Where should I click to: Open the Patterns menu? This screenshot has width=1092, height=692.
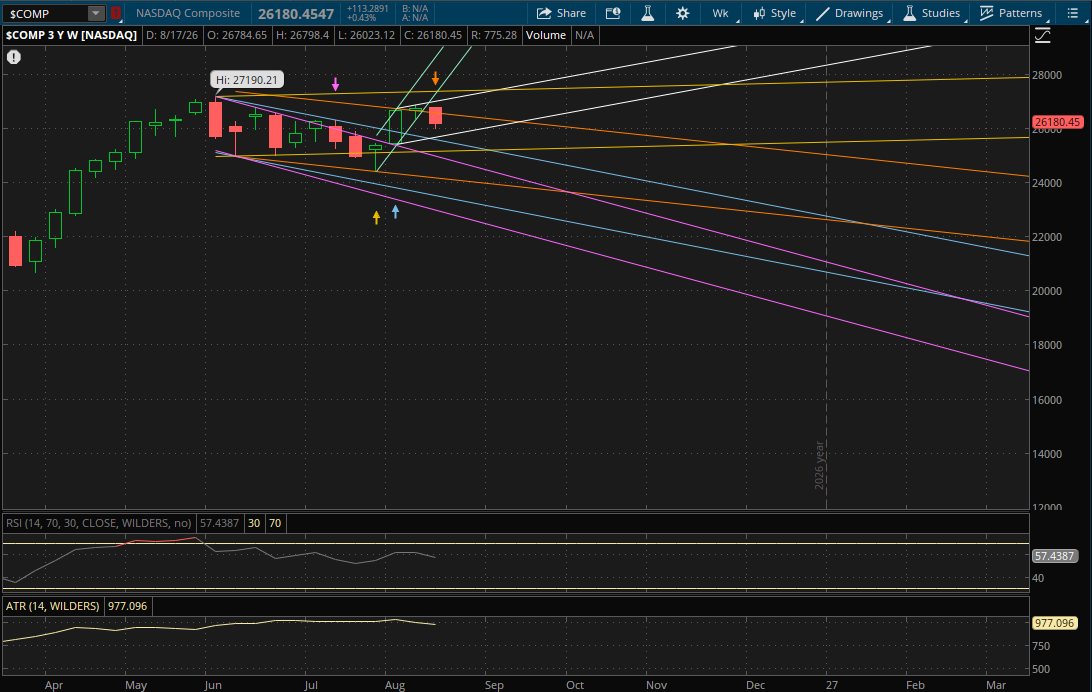tap(1011, 13)
